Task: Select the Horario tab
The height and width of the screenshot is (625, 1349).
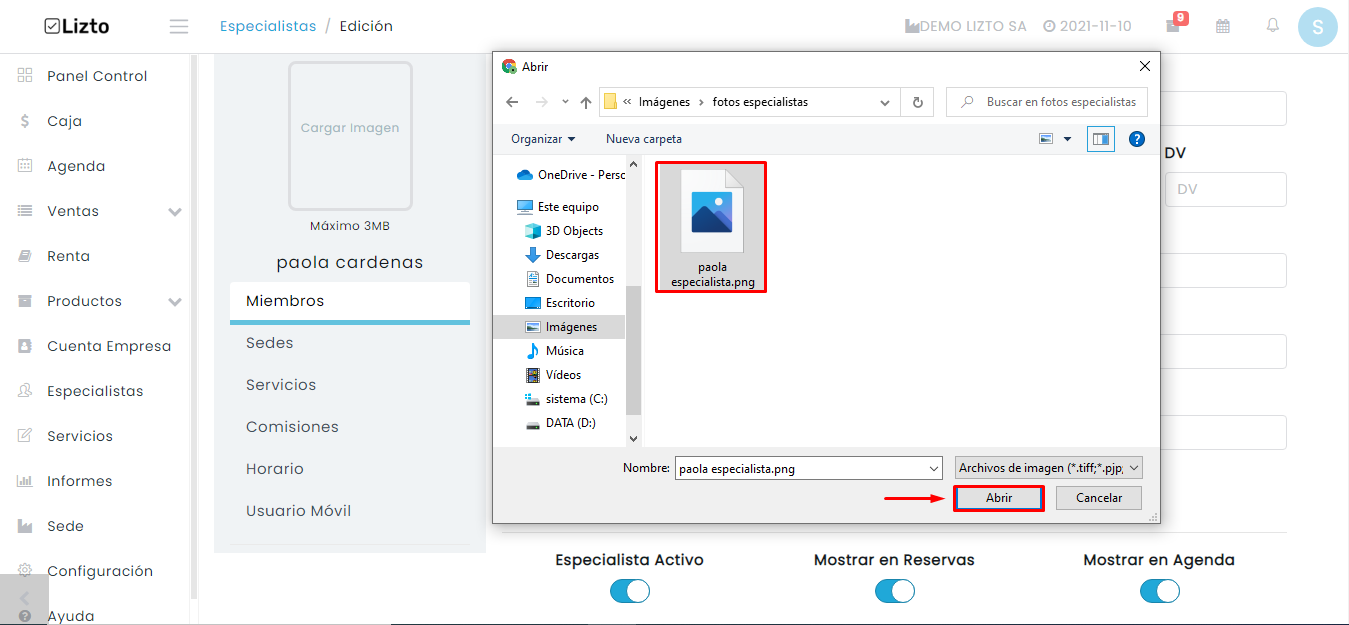Action: [x=275, y=469]
